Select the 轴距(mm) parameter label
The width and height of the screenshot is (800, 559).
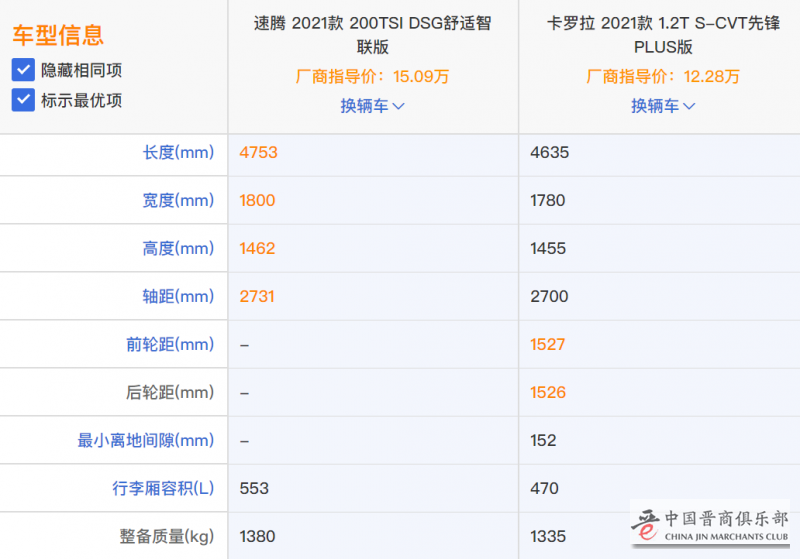(178, 296)
